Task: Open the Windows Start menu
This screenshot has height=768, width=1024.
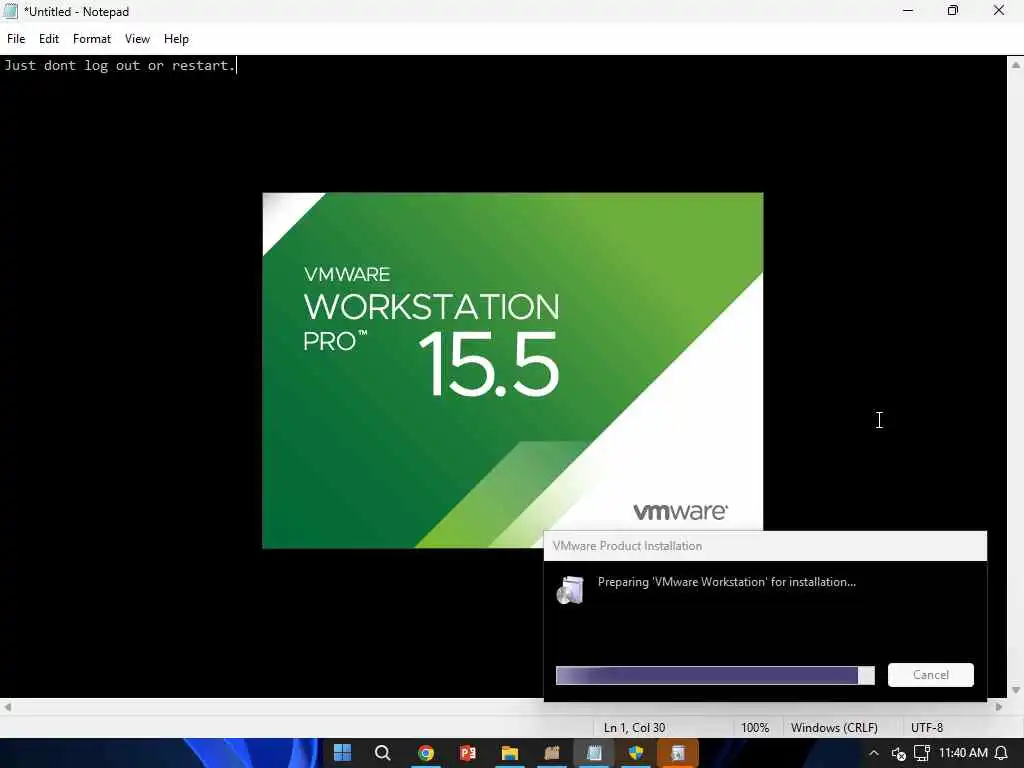Action: [342, 753]
